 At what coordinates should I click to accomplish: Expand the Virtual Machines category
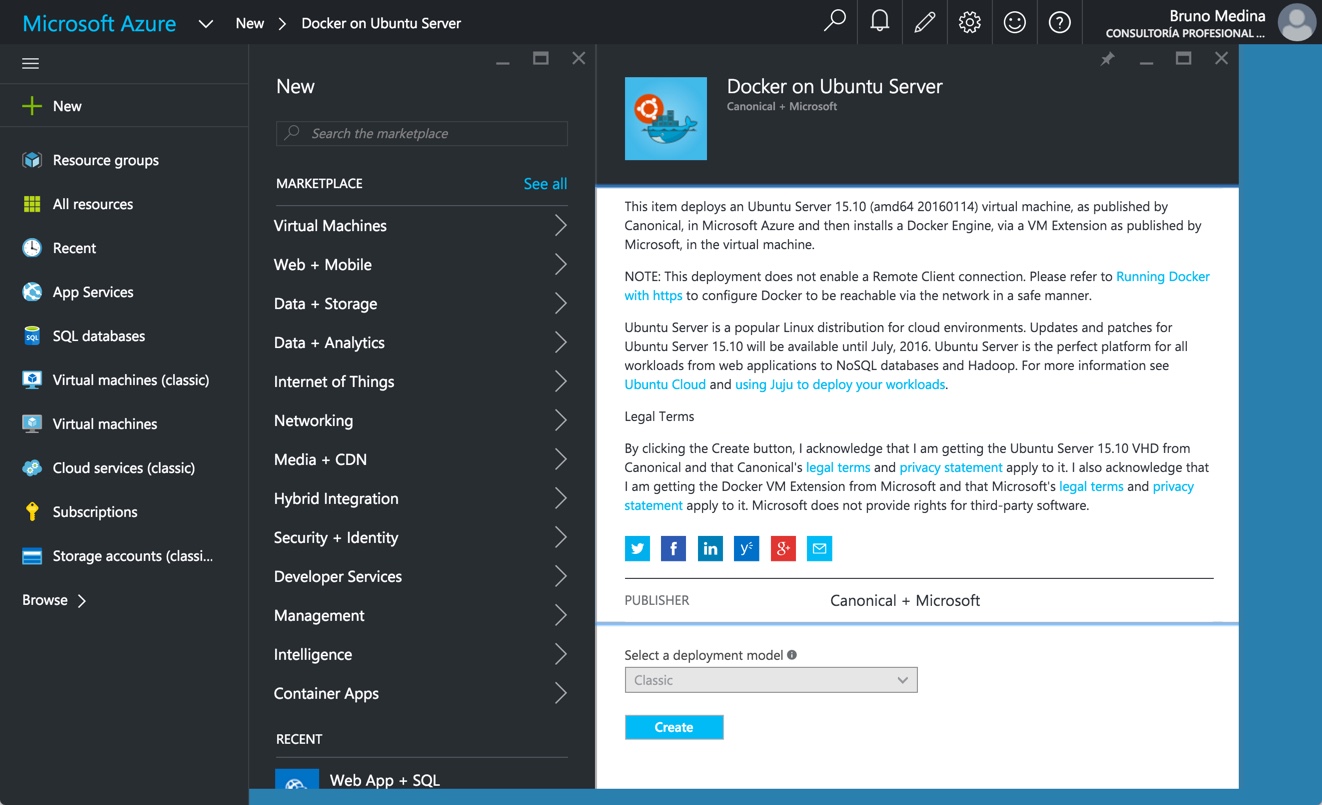tap(420, 226)
